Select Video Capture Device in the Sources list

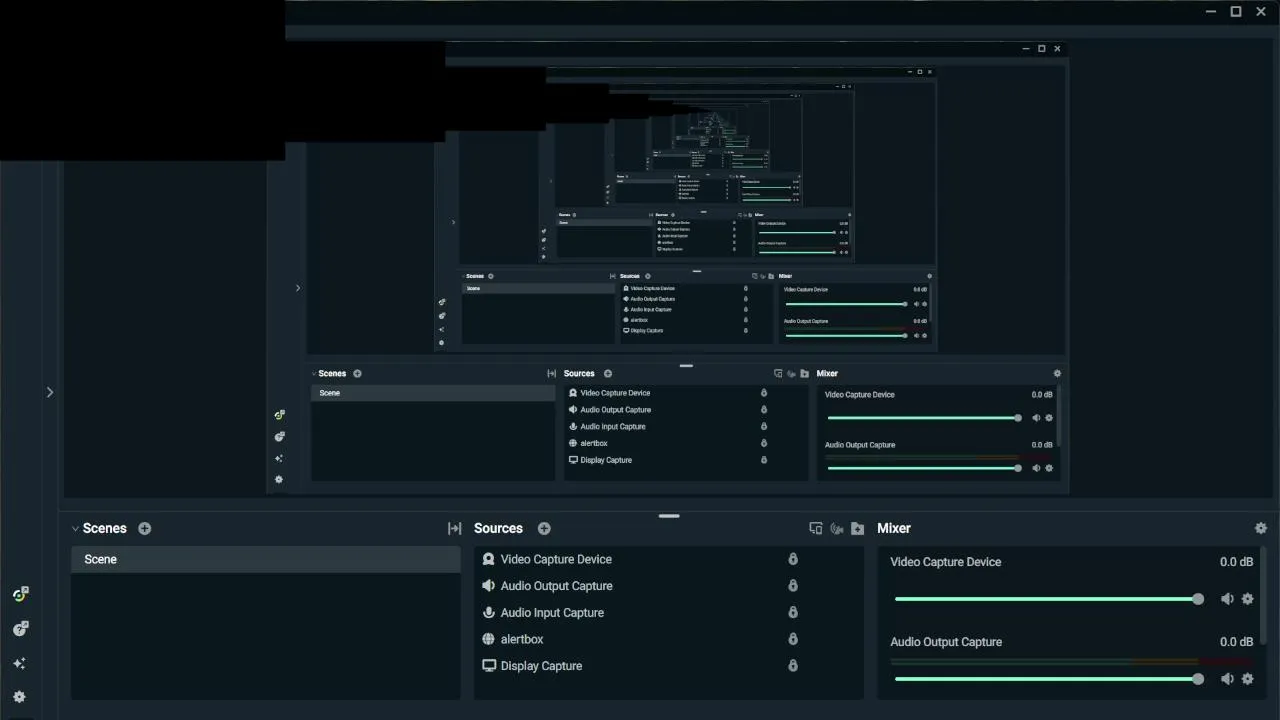668,559
